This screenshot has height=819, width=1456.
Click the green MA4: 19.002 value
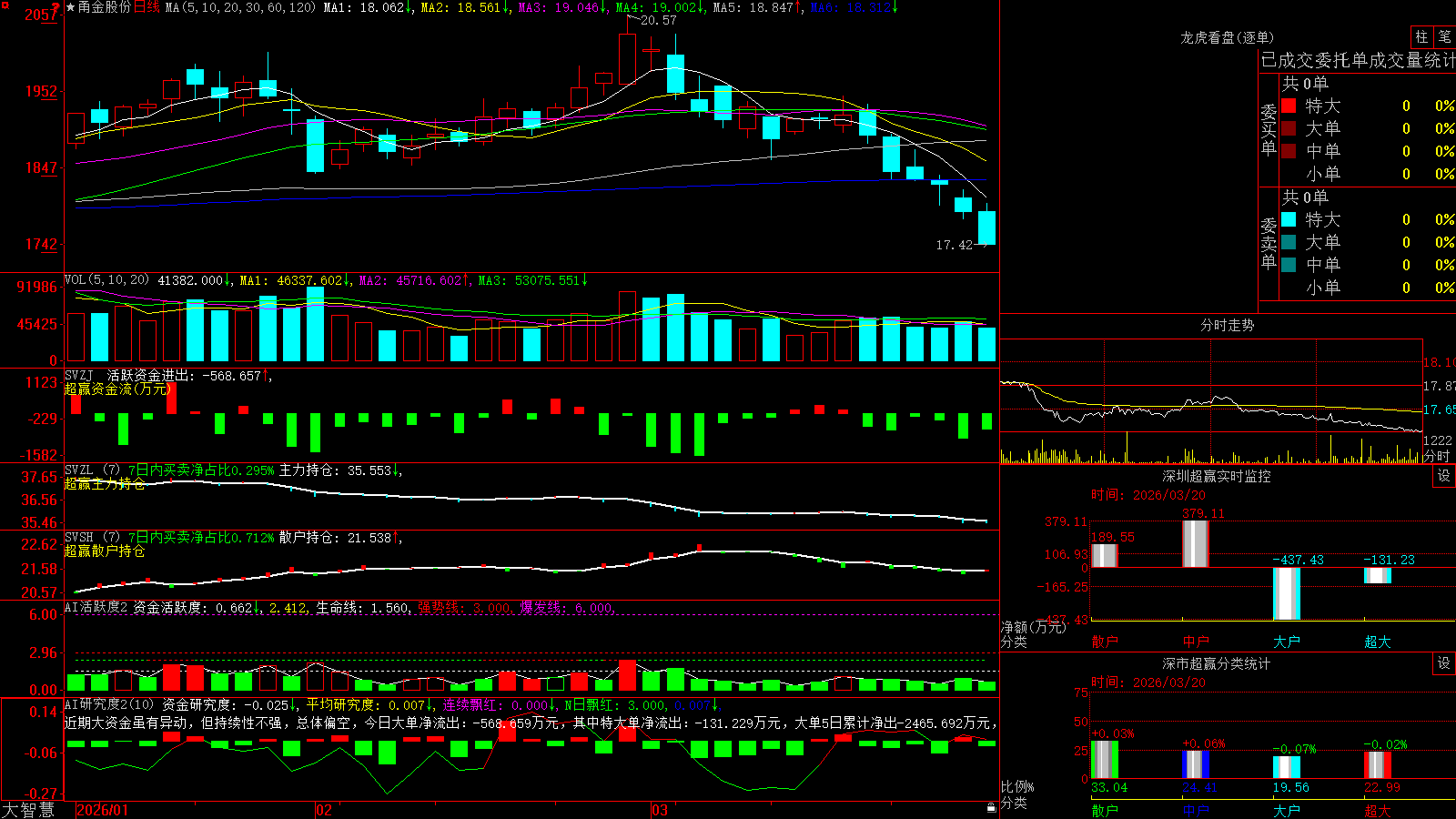click(659, 7)
